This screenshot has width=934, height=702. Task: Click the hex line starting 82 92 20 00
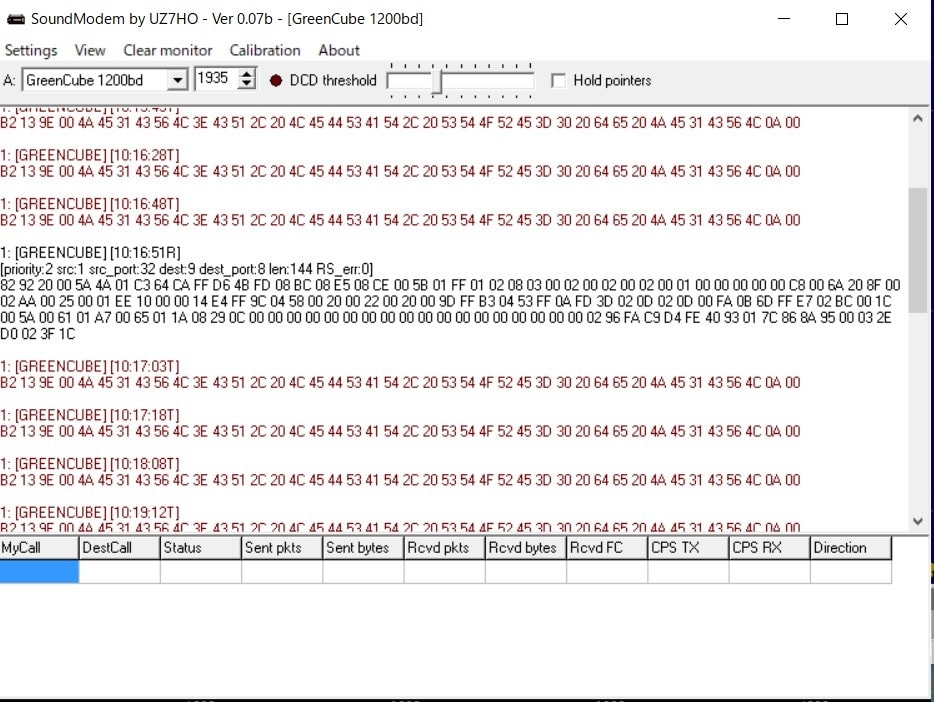pos(450,285)
